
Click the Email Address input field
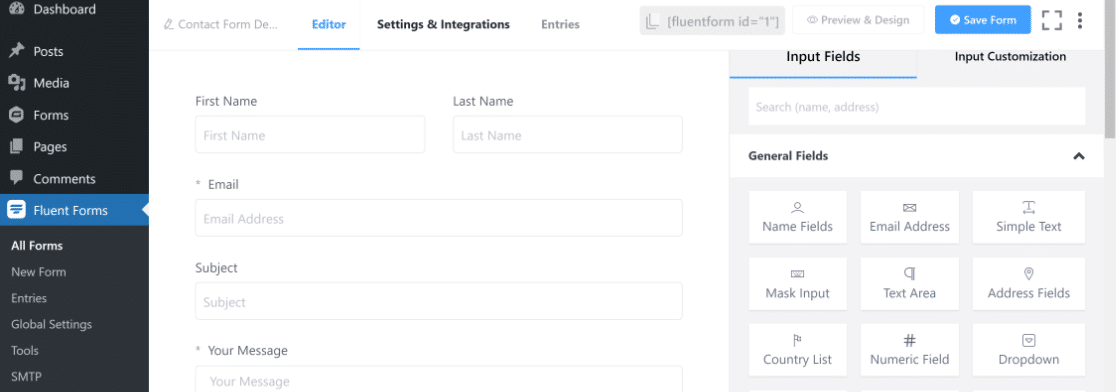(x=439, y=218)
